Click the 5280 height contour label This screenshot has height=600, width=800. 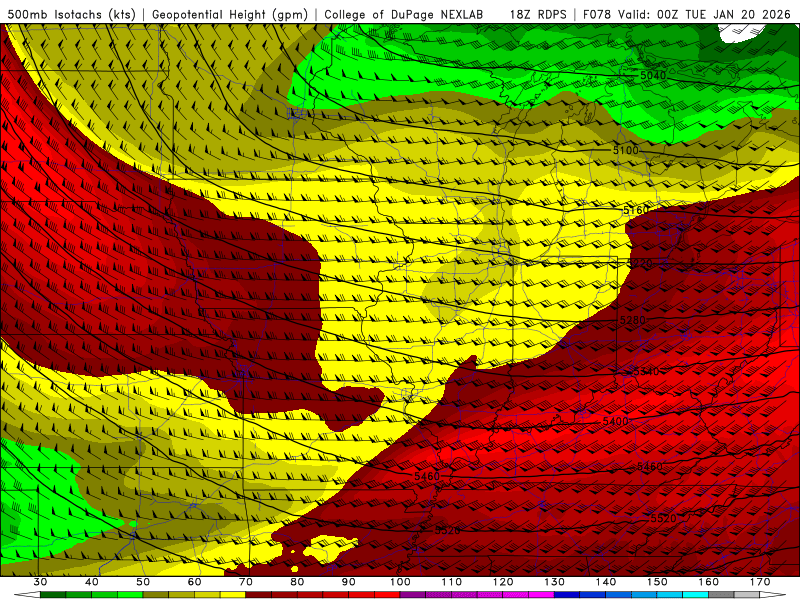[x=632, y=320]
